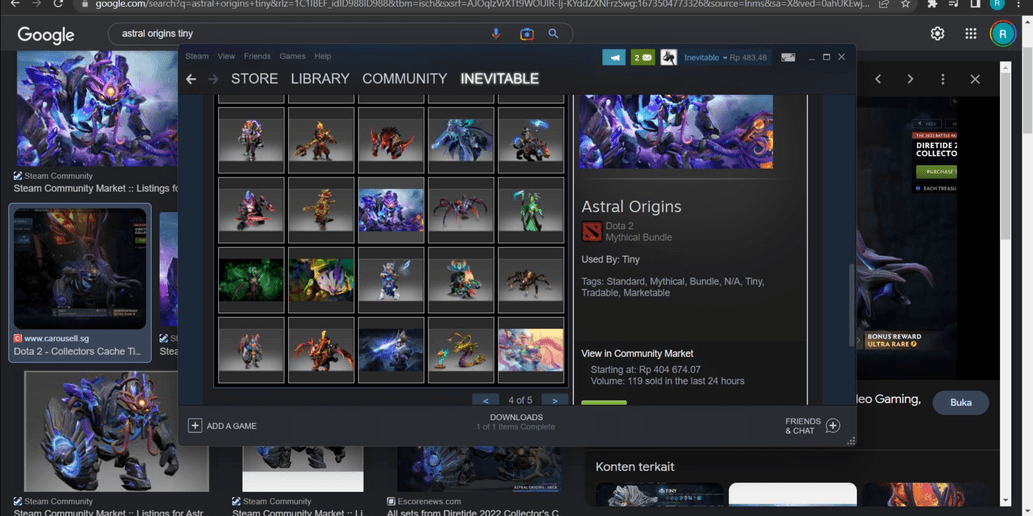Image resolution: width=1033 pixels, height=516 pixels.
Task: Open the Steam messages envelope showing 2
Action: click(x=642, y=57)
